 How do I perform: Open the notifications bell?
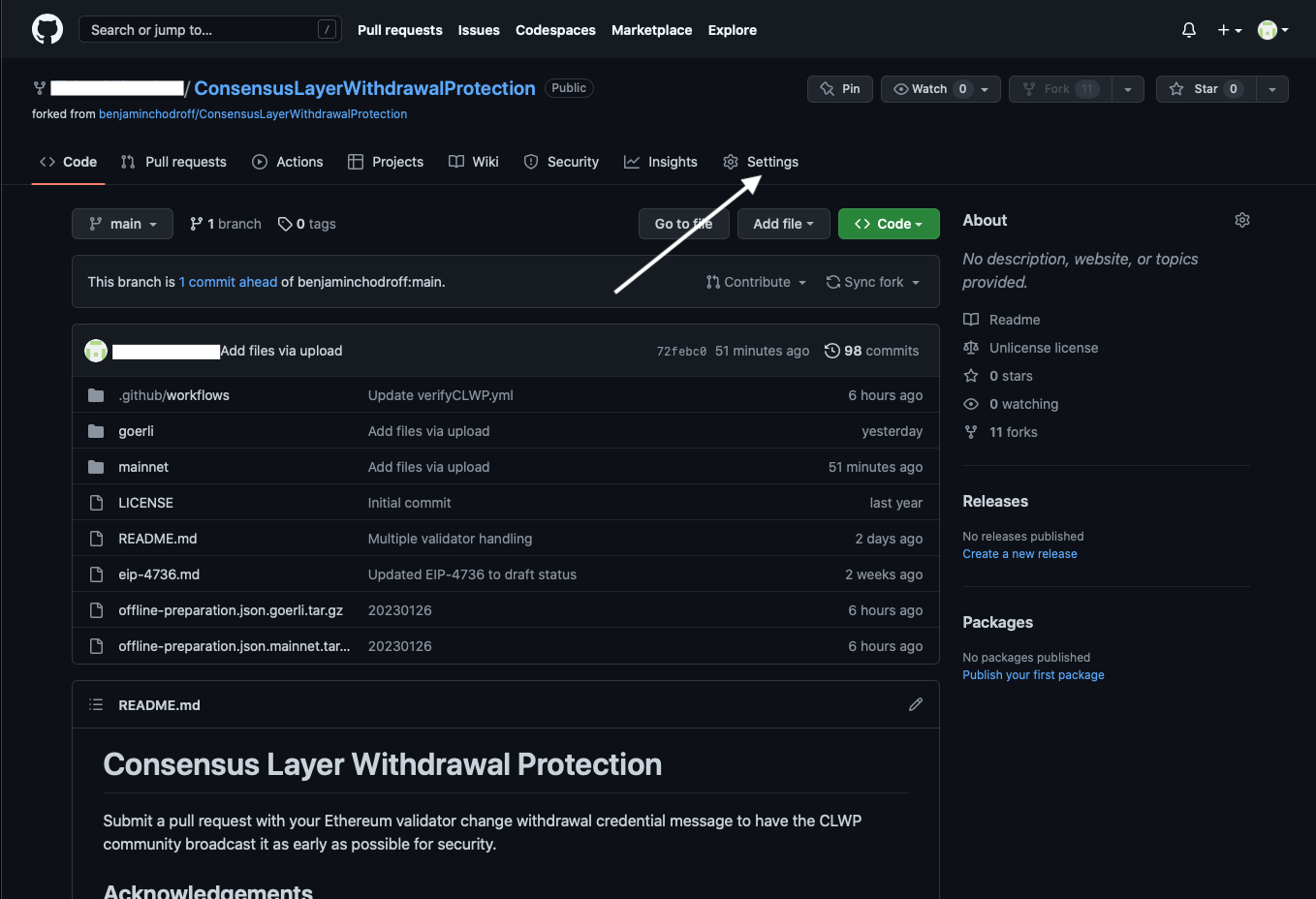(1189, 30)
